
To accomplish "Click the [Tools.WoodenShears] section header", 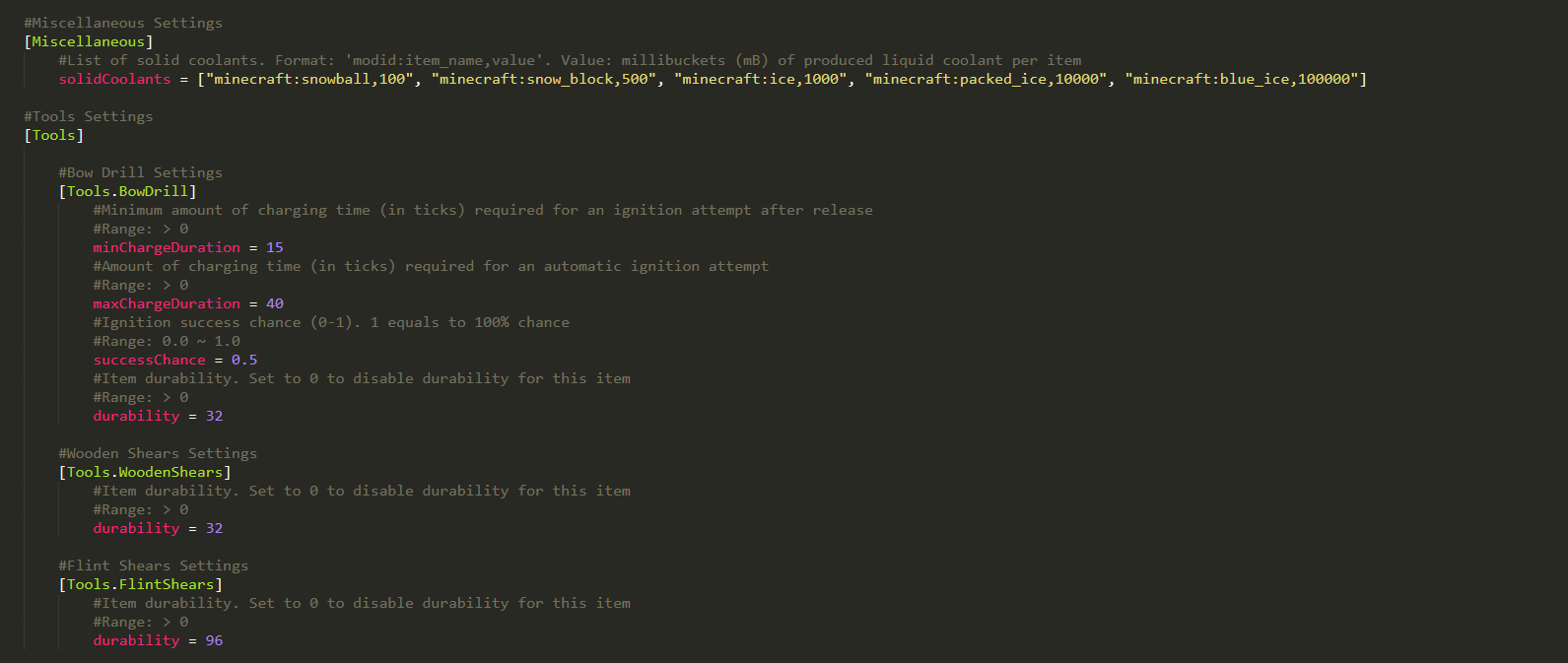I will tap(145, 472).
